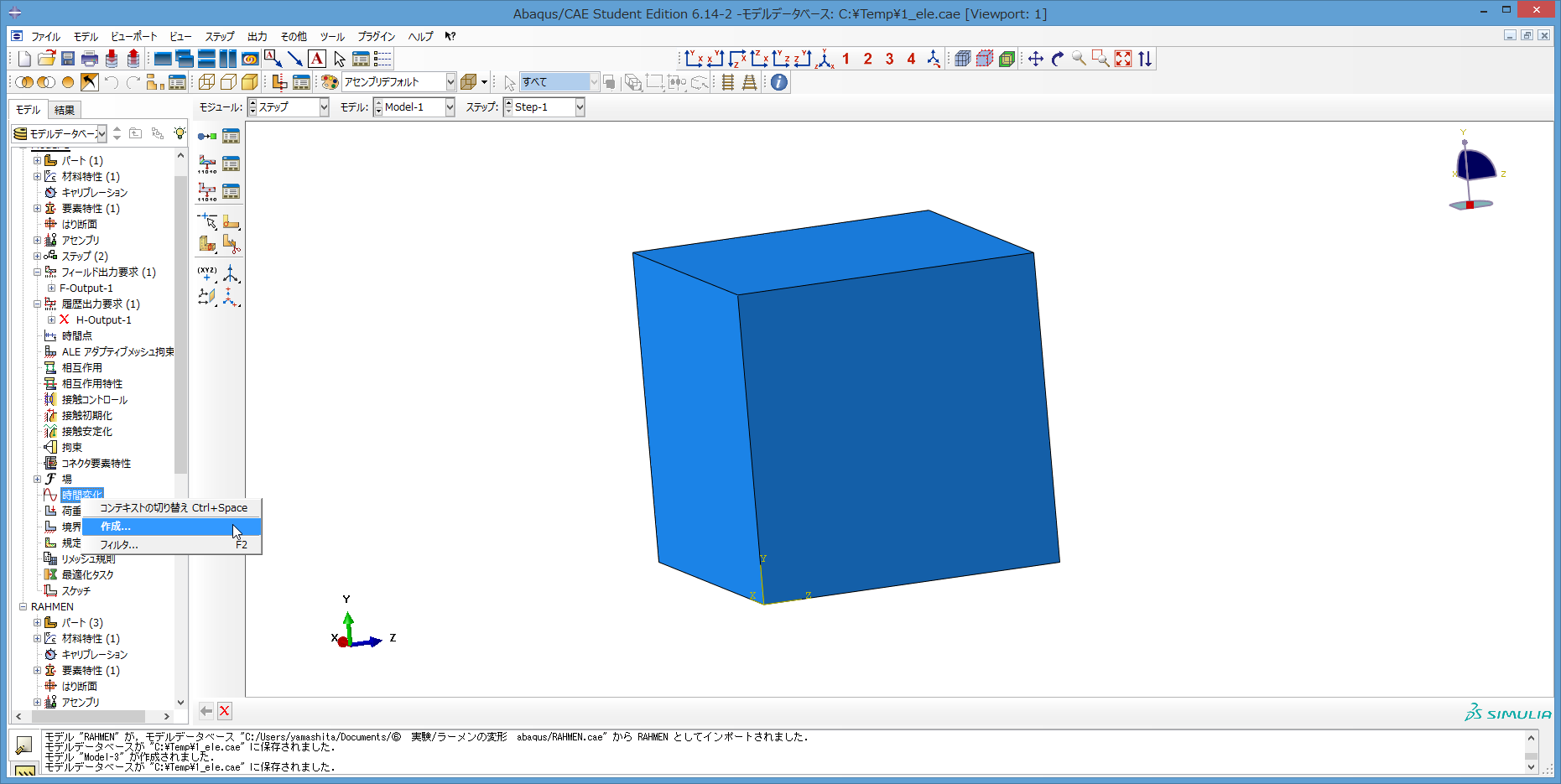Select 相互作用特性 in model tree
The height and width of the screenshot is (784, 1561).
pos(92,383)
